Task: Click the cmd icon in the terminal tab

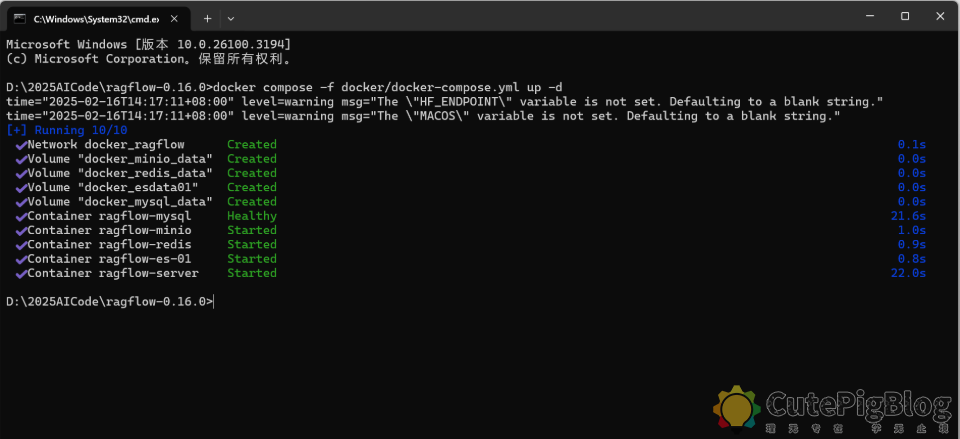Action: [19, 18]
